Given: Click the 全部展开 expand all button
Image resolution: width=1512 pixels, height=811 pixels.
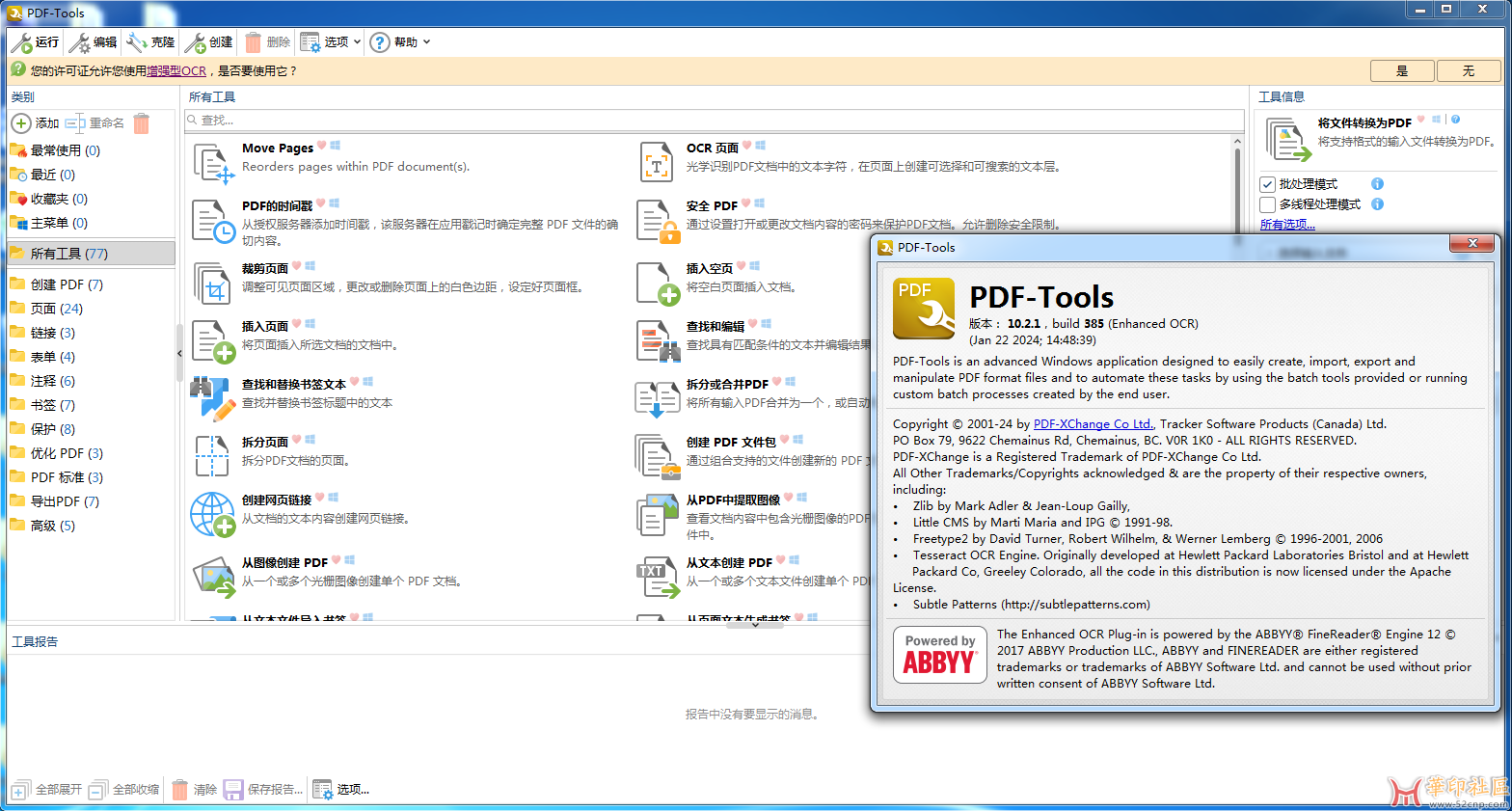Looking at the screenshot, I should click(47, 790).
